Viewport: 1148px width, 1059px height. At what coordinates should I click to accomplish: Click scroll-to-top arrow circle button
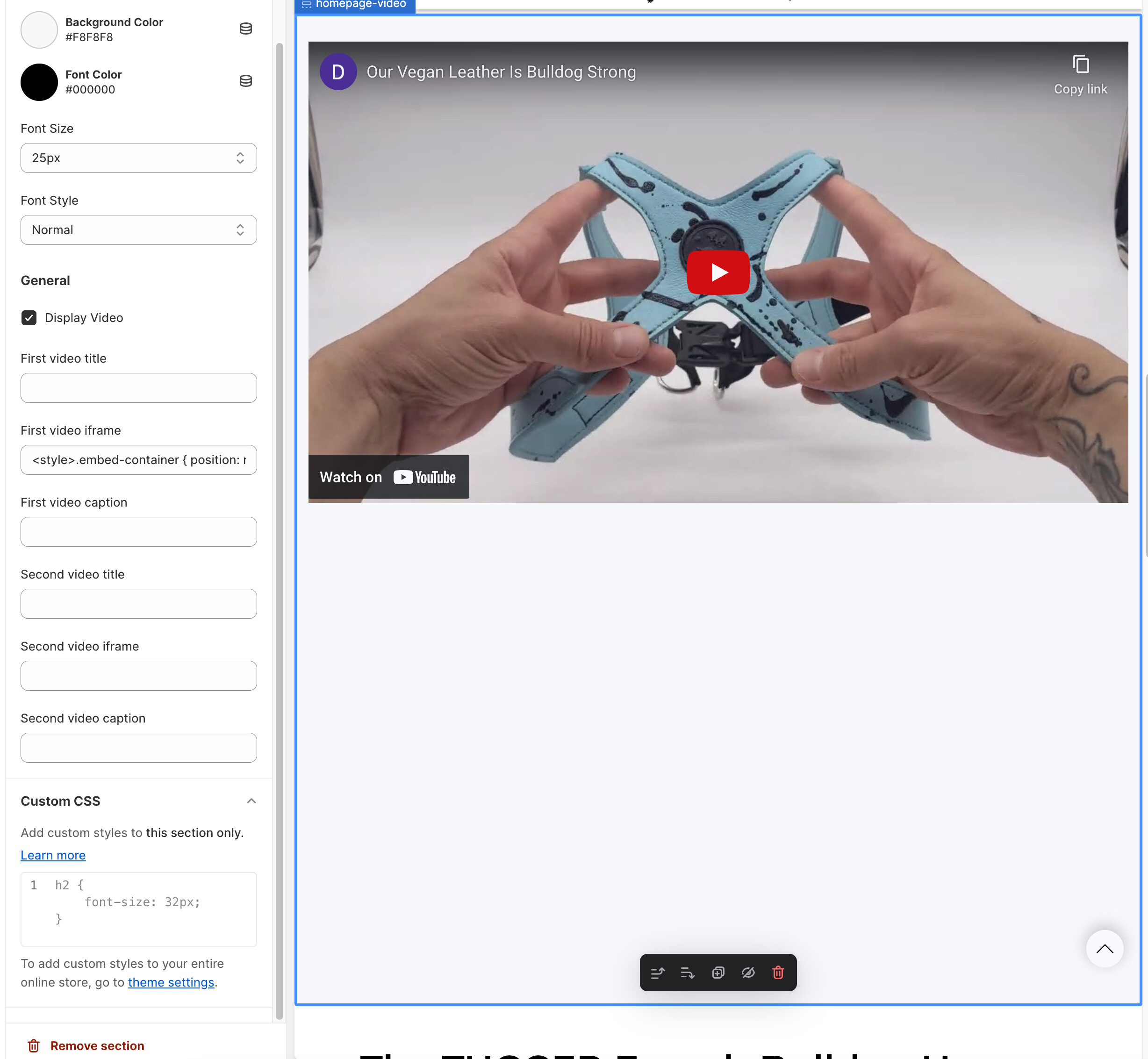(1104, 949)
